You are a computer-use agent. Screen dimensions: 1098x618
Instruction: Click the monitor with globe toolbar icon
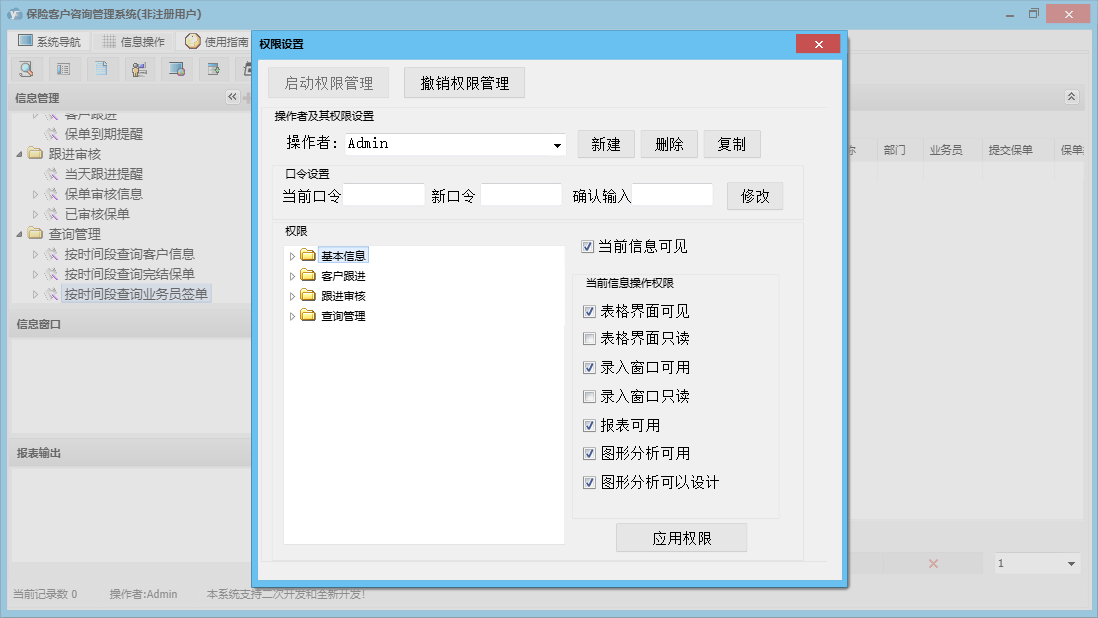176,69
